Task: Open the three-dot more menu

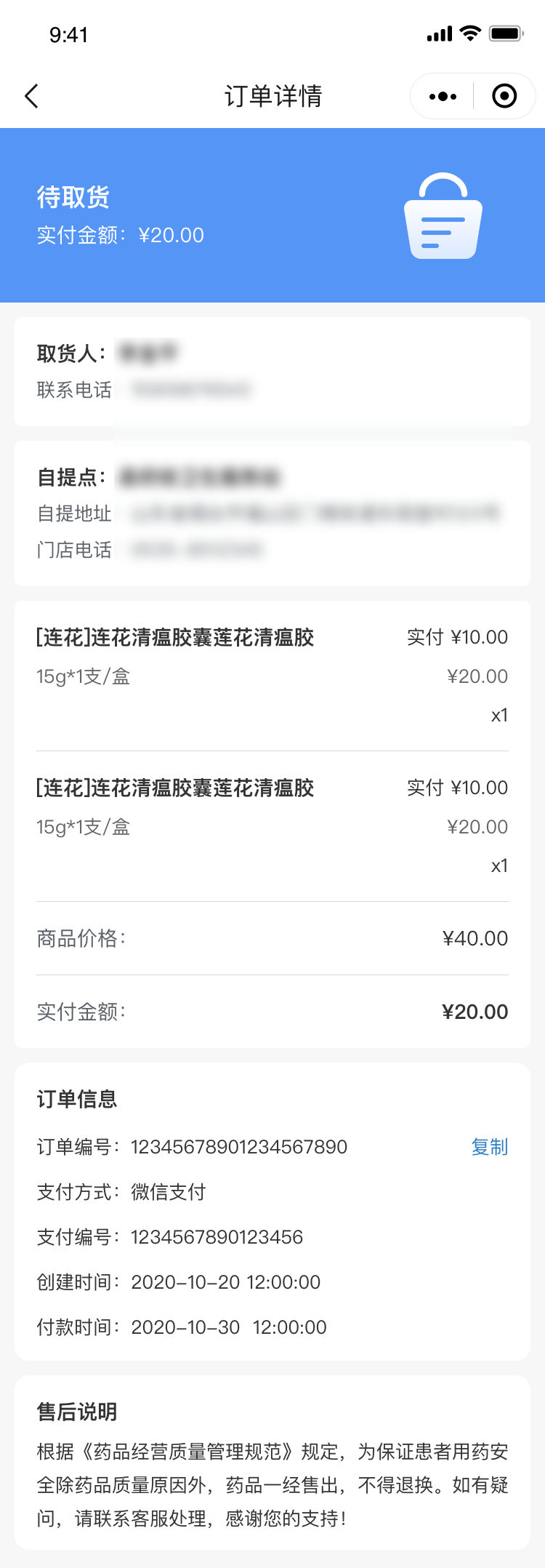Action: [x=443, y=96]
